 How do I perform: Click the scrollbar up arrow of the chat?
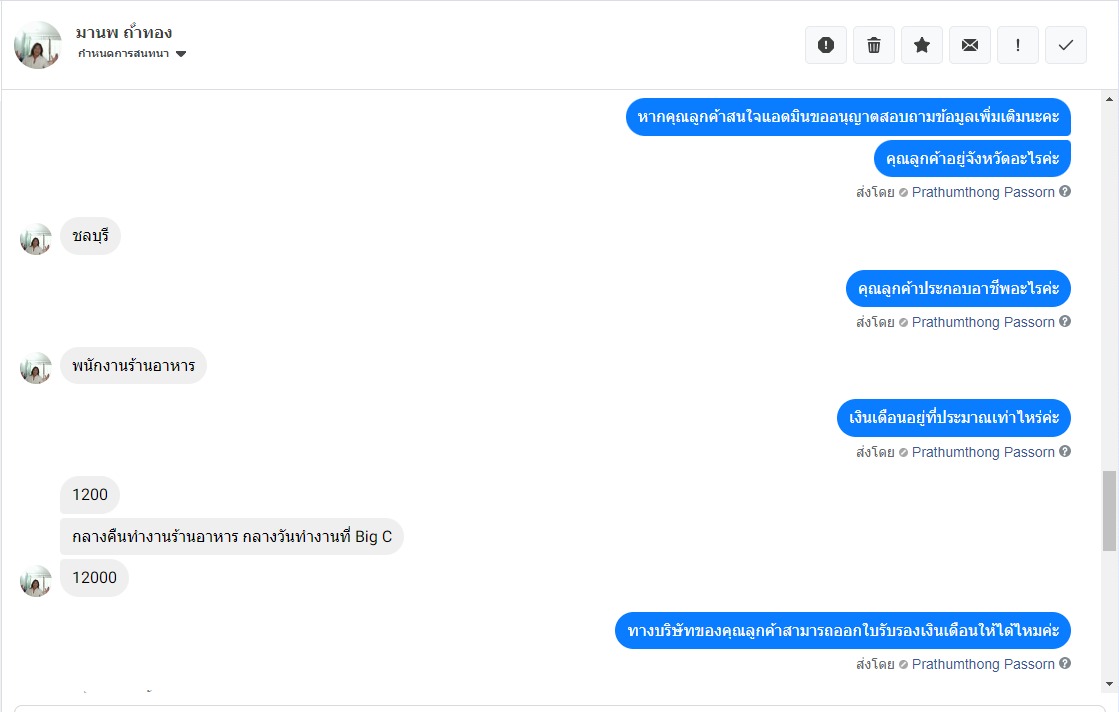[x=1109, y=100]
